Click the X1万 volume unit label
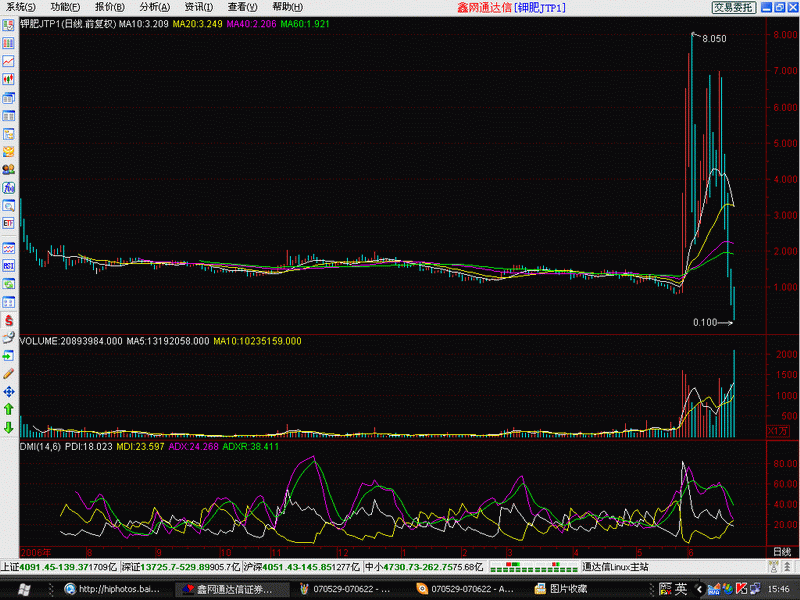 777,431
